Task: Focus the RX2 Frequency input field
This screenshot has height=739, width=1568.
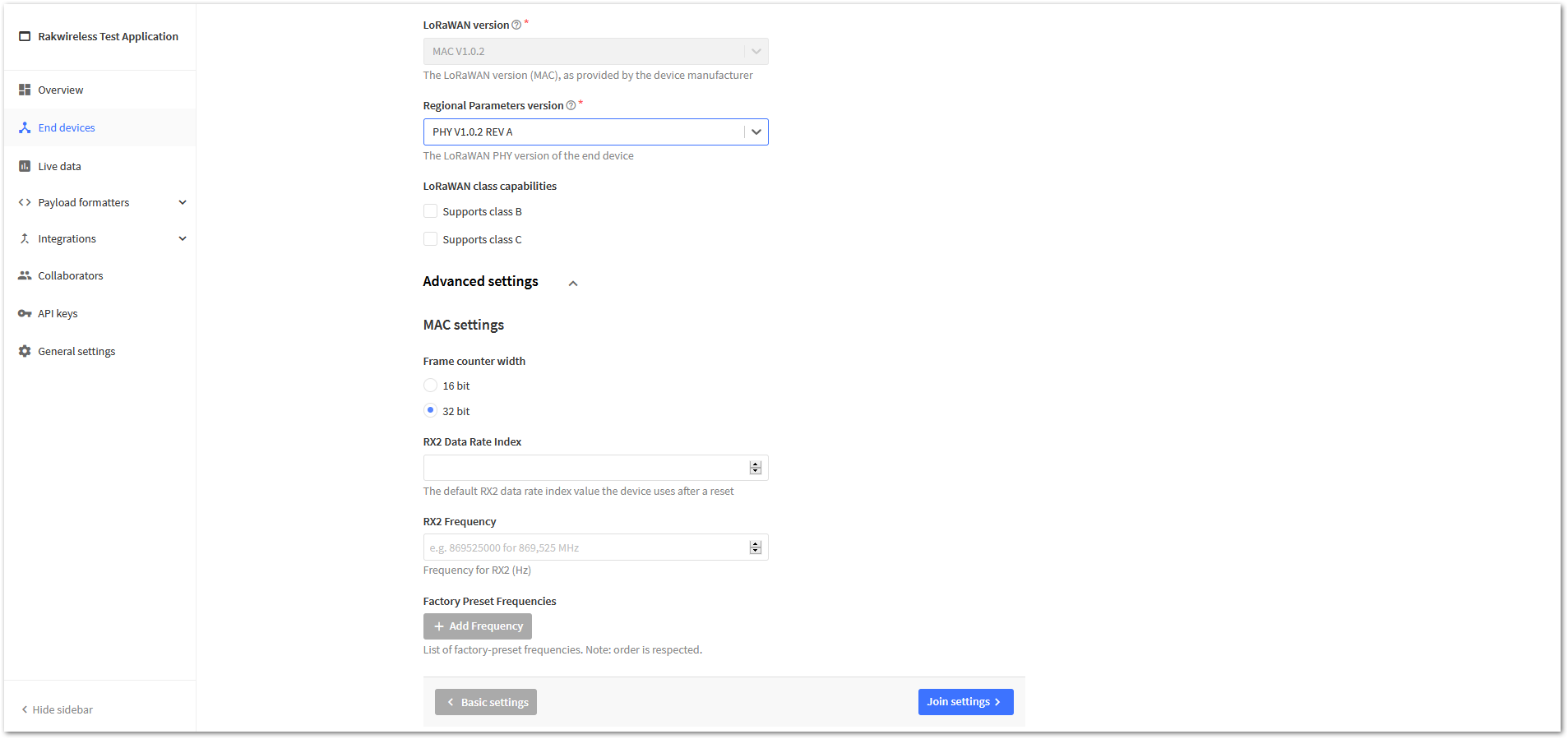Action: tap(595, 547)
